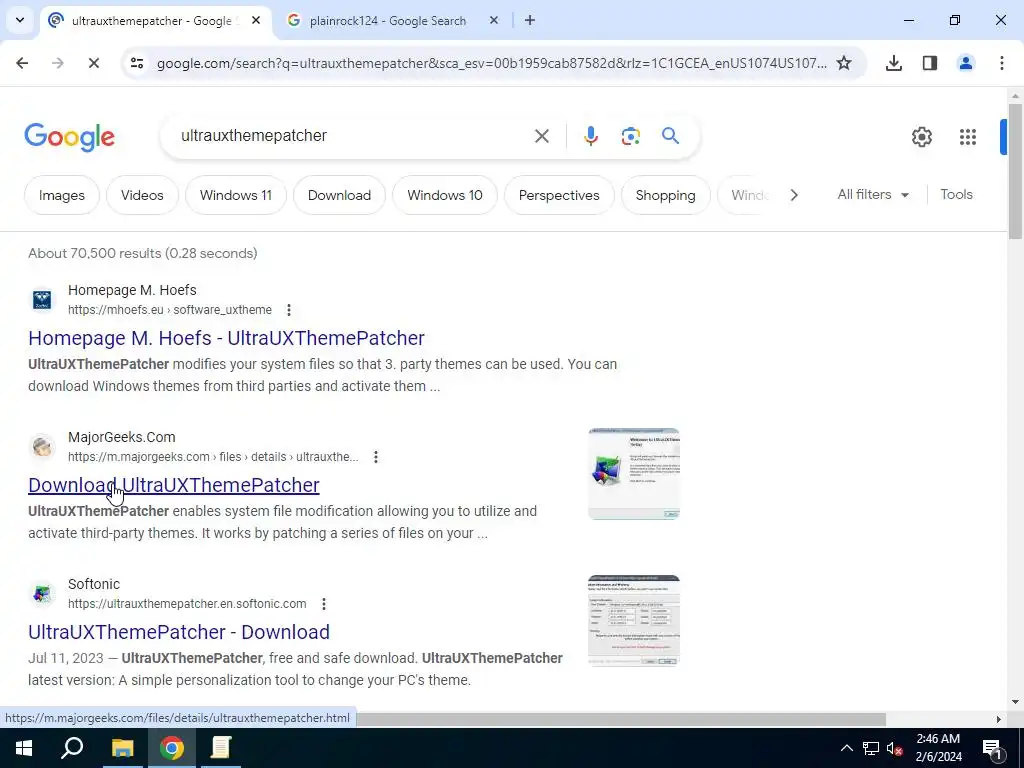The height and width of the screenshot is (768, 1024).
Task: Click the Softonic site favicon
Action: (42, 594)
